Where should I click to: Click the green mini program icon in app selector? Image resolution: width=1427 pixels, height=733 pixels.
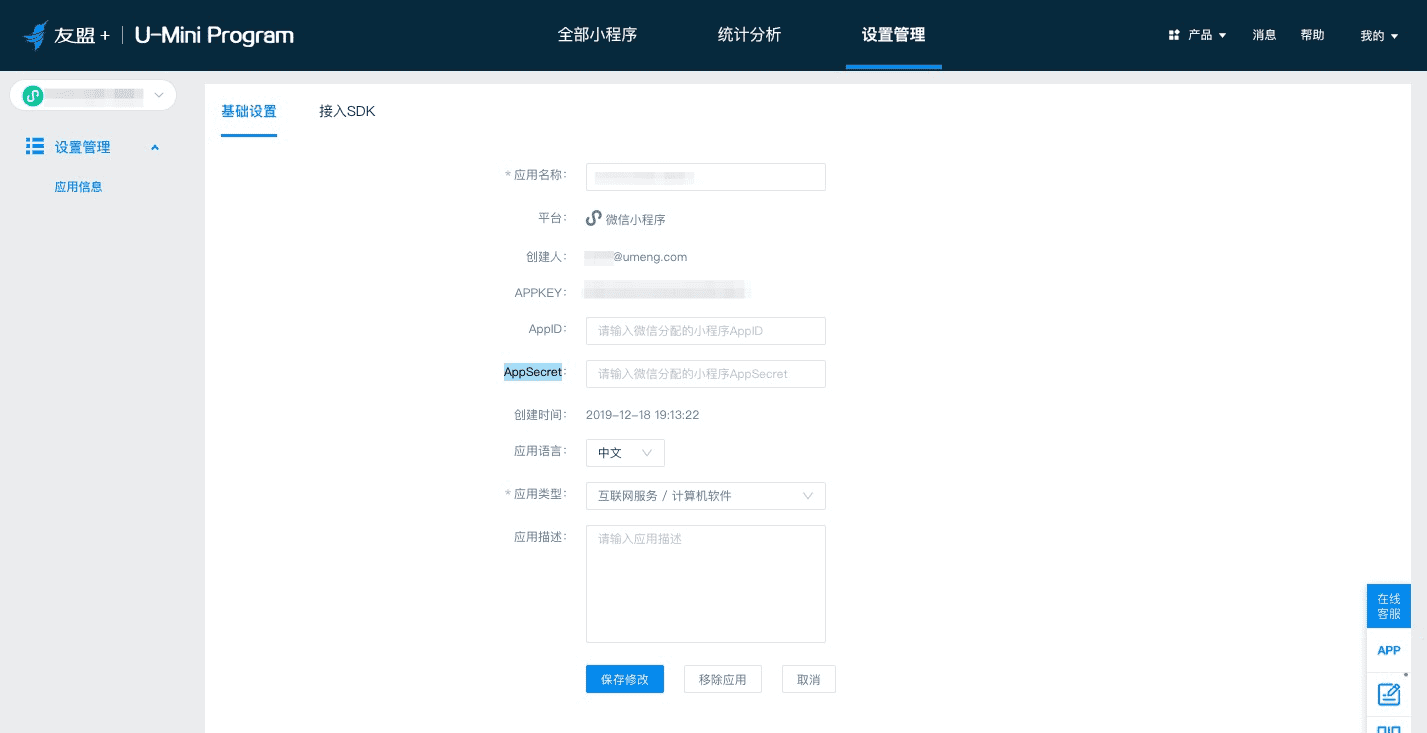pos(33,95)
